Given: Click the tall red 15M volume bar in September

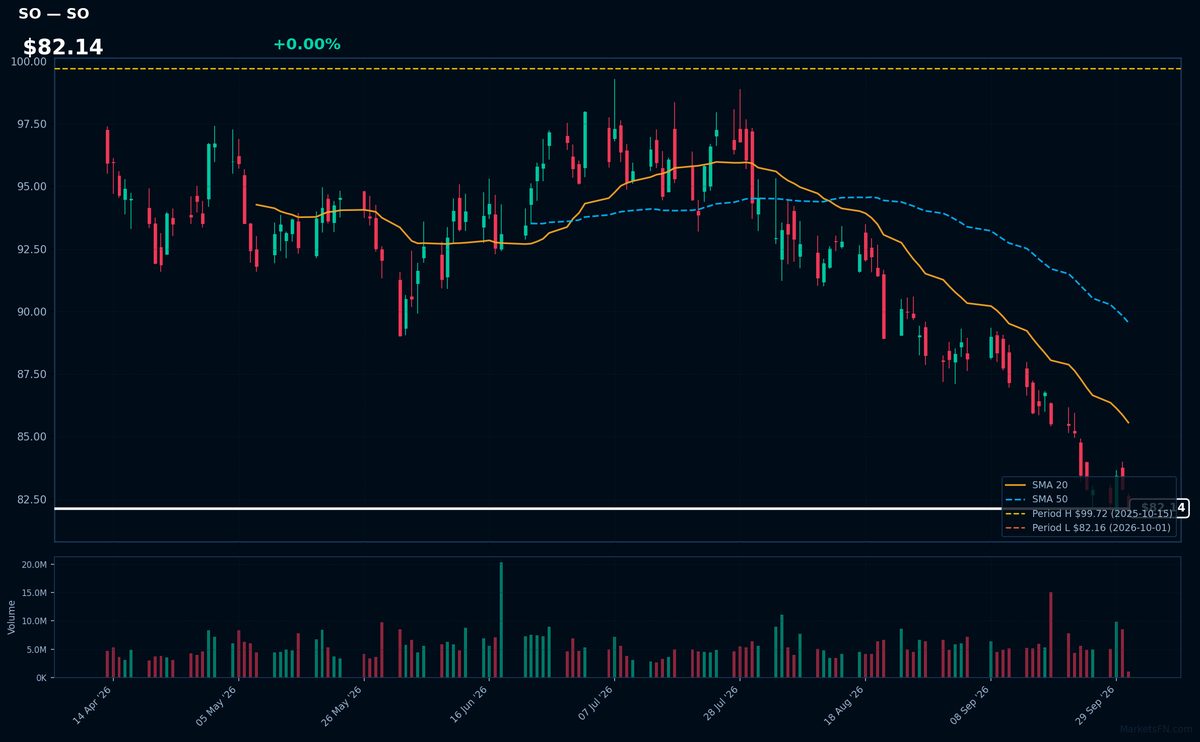Looking at the screenshot, I should pyautogui.click(x=1051, y=635).
